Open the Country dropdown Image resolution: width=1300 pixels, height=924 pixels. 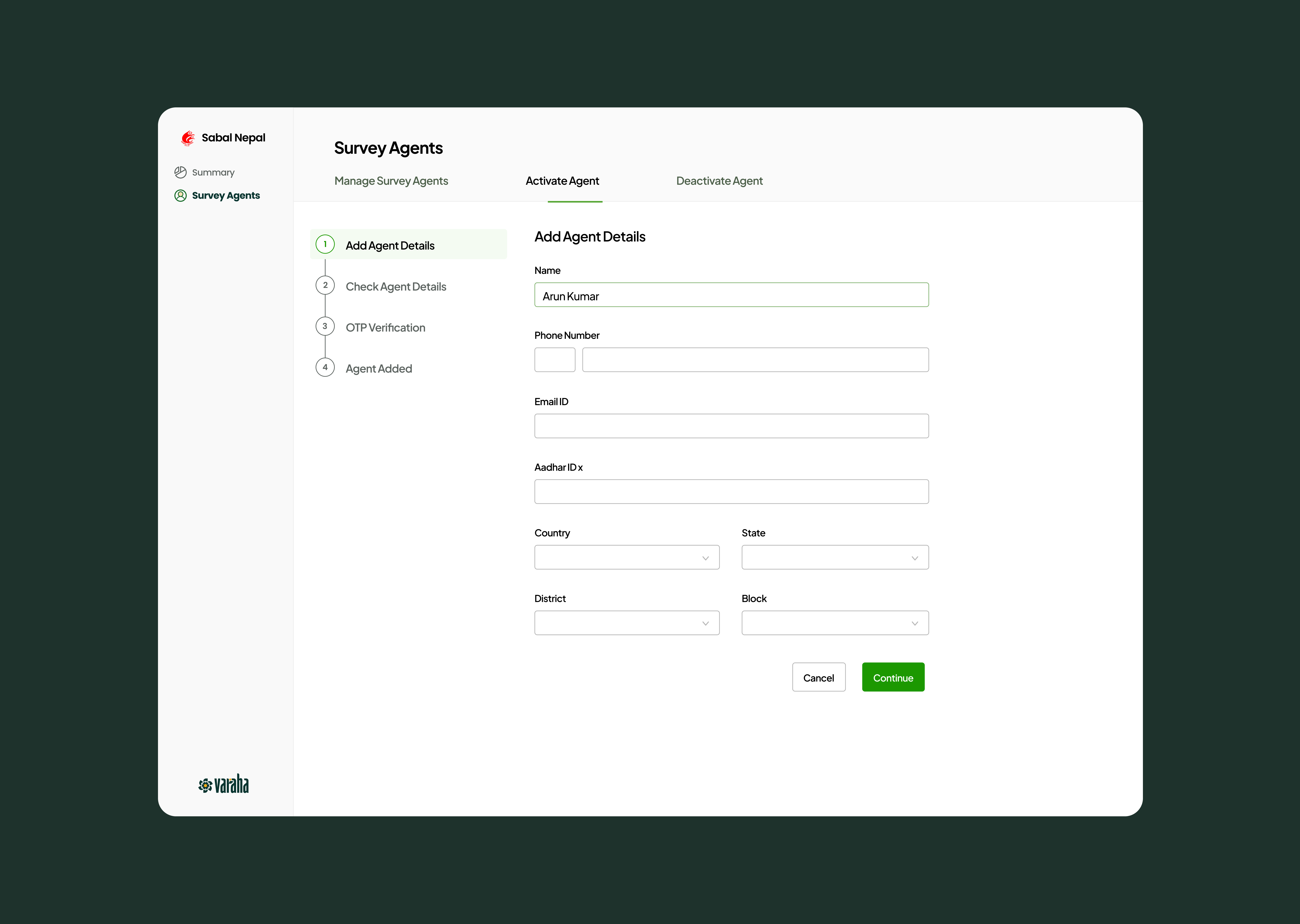pyautogui.click(x=627, y=558)
